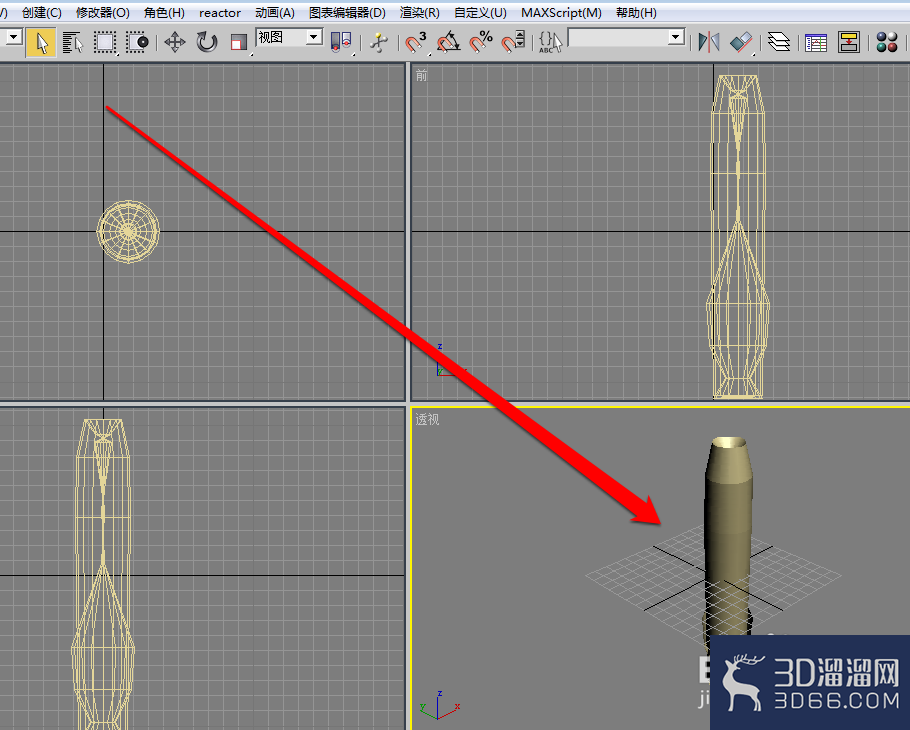The image size is (910, 730).
Task: Toggle the Spinner Snap icon
Action: pos(513,42)
